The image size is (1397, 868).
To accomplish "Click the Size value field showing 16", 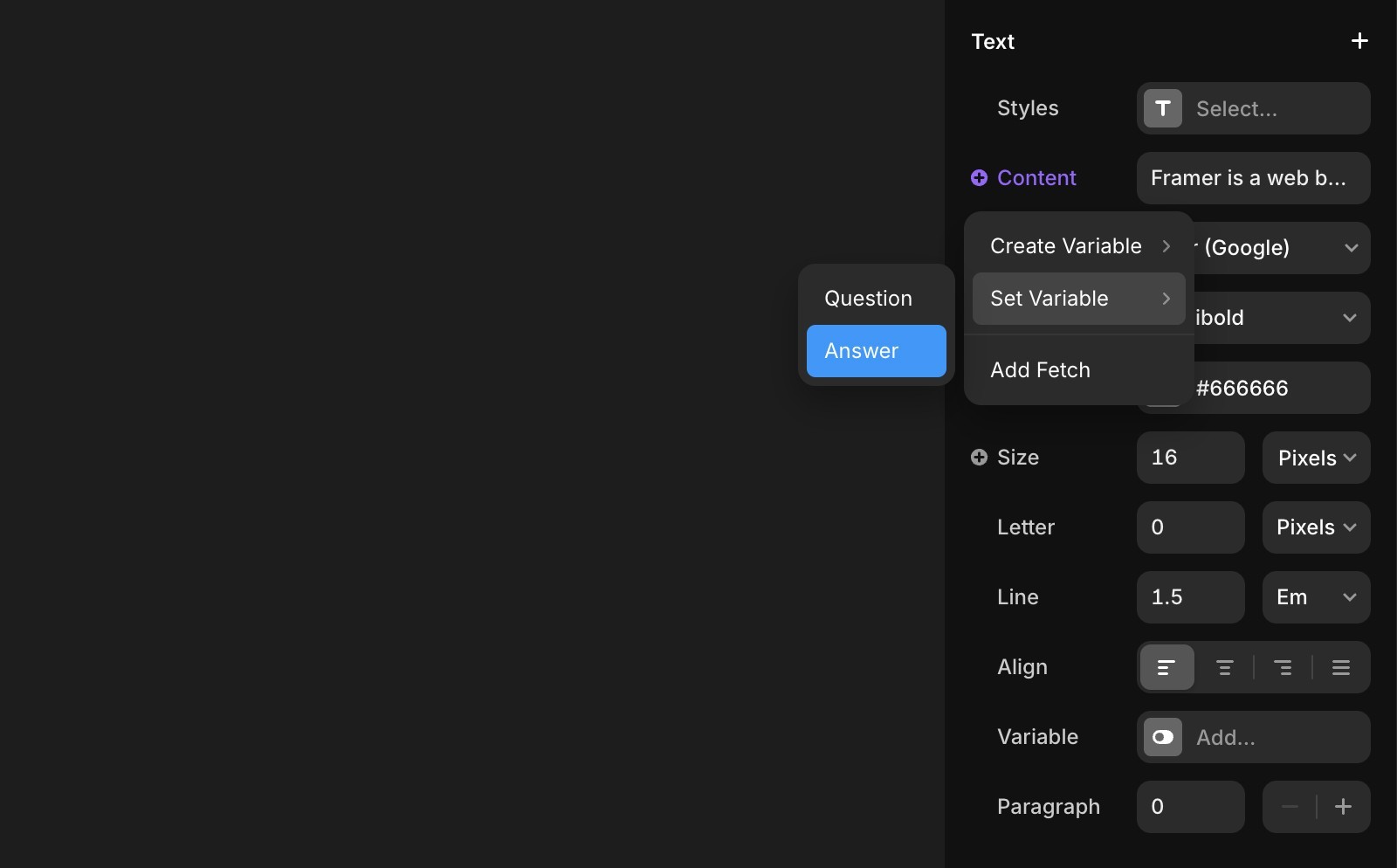I will tap(1191, 458).
